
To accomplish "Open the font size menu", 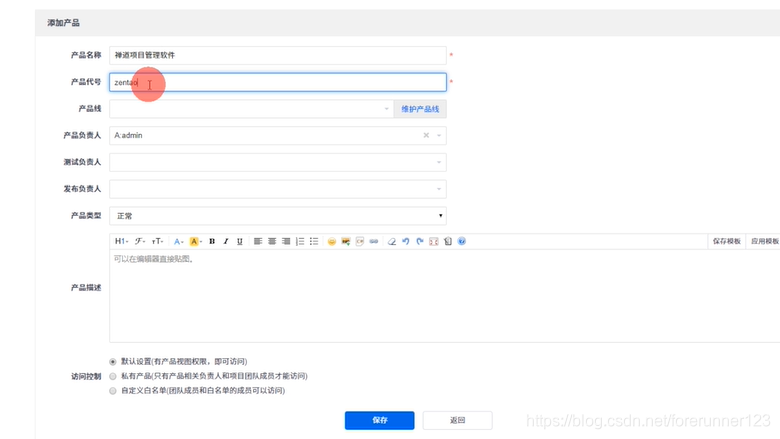I will (x=157, y=241).
